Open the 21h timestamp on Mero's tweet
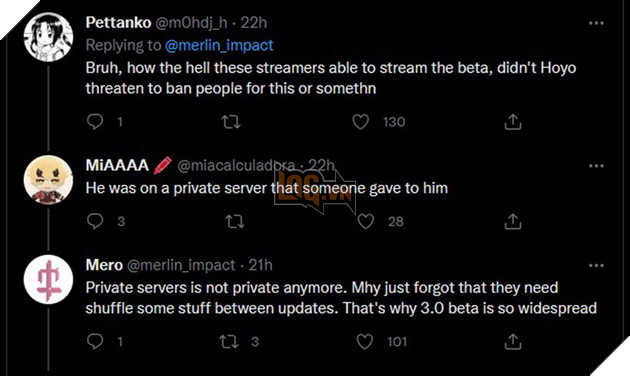The width and height of the screenshot is (630, 376). (x=260, y=265)
